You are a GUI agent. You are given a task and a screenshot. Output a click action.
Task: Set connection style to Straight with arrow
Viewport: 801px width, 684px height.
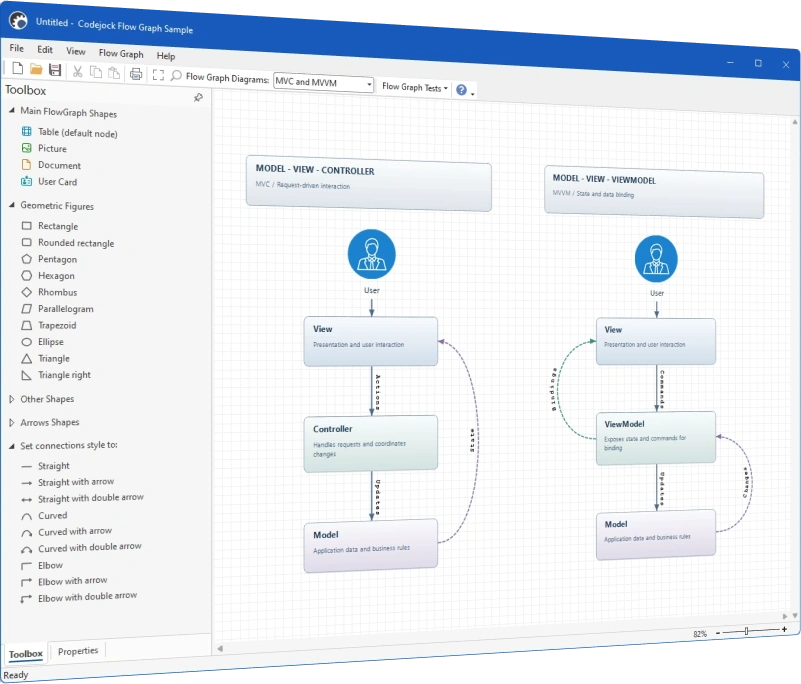click(67, 482)
